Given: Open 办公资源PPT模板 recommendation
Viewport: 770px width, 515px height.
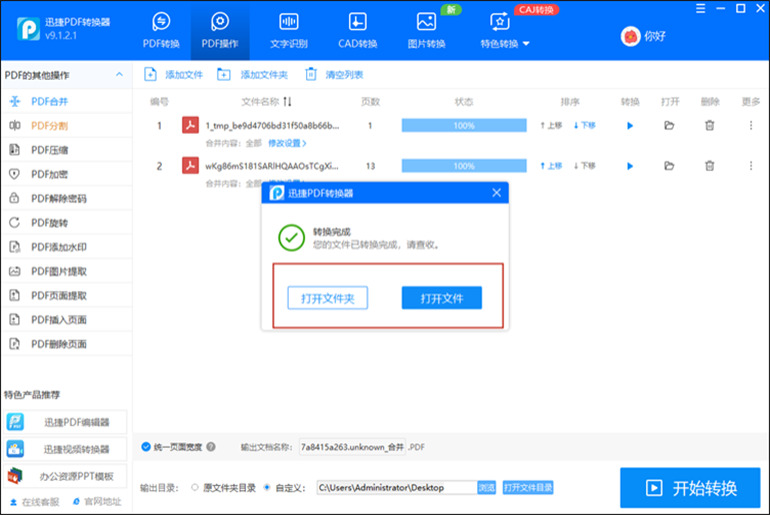Looking at the screenshot, I should click(x=66, y=476).
